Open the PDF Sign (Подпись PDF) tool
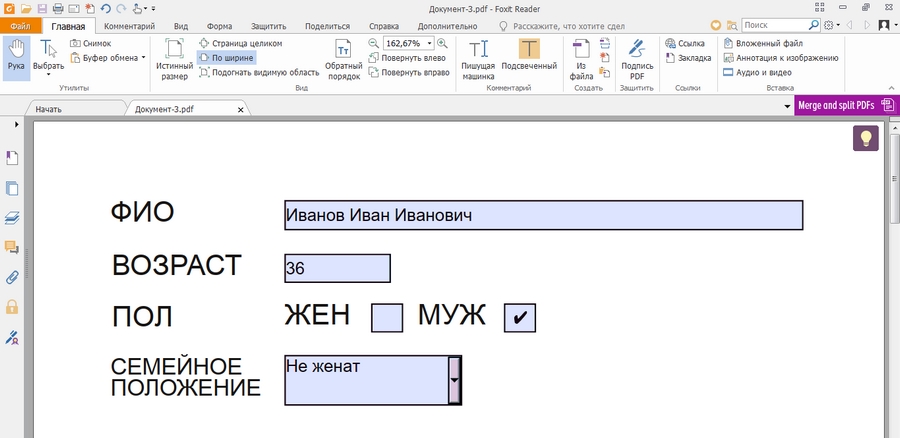 click(637, 59)
